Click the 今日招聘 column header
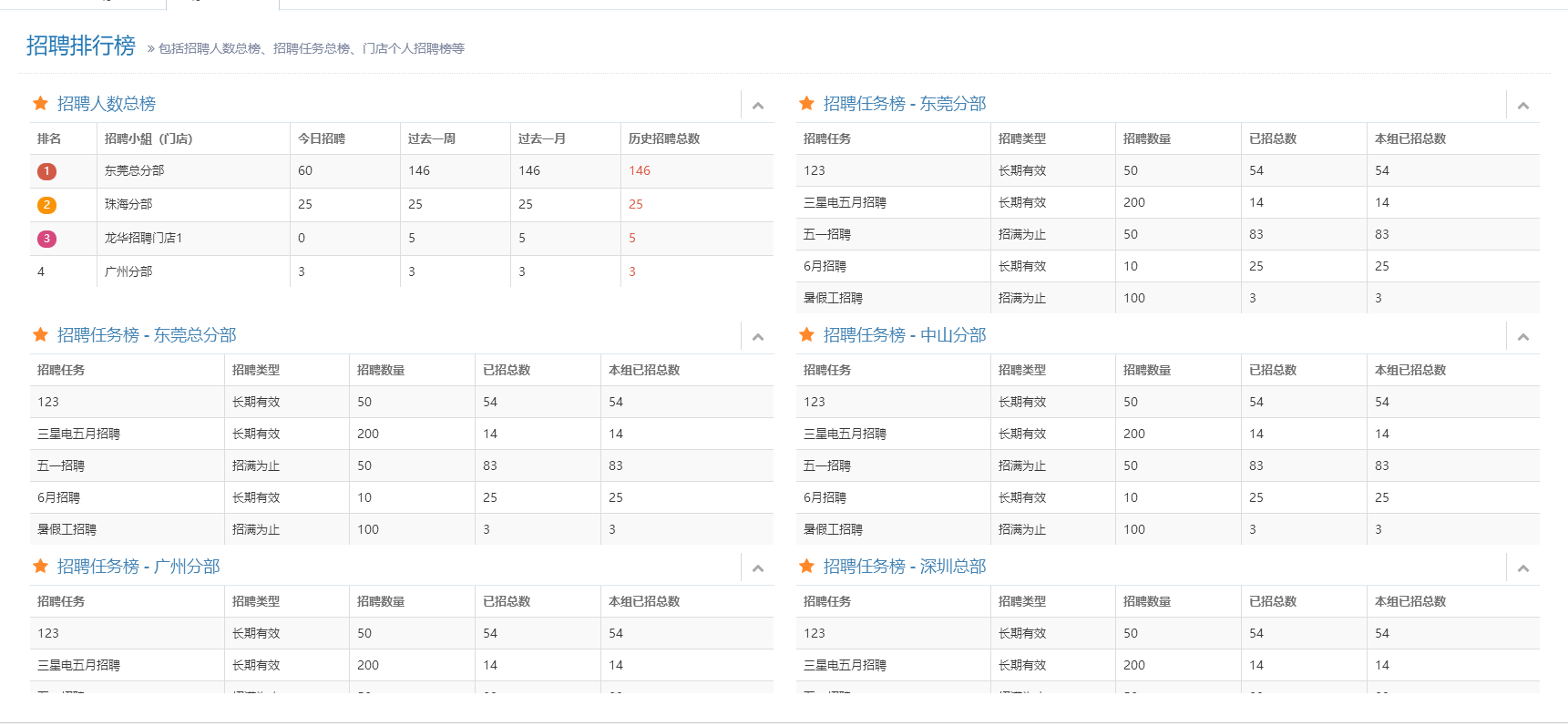This screenshot has width=1568, height=726. pyautogui.click(x=322, y=138)
